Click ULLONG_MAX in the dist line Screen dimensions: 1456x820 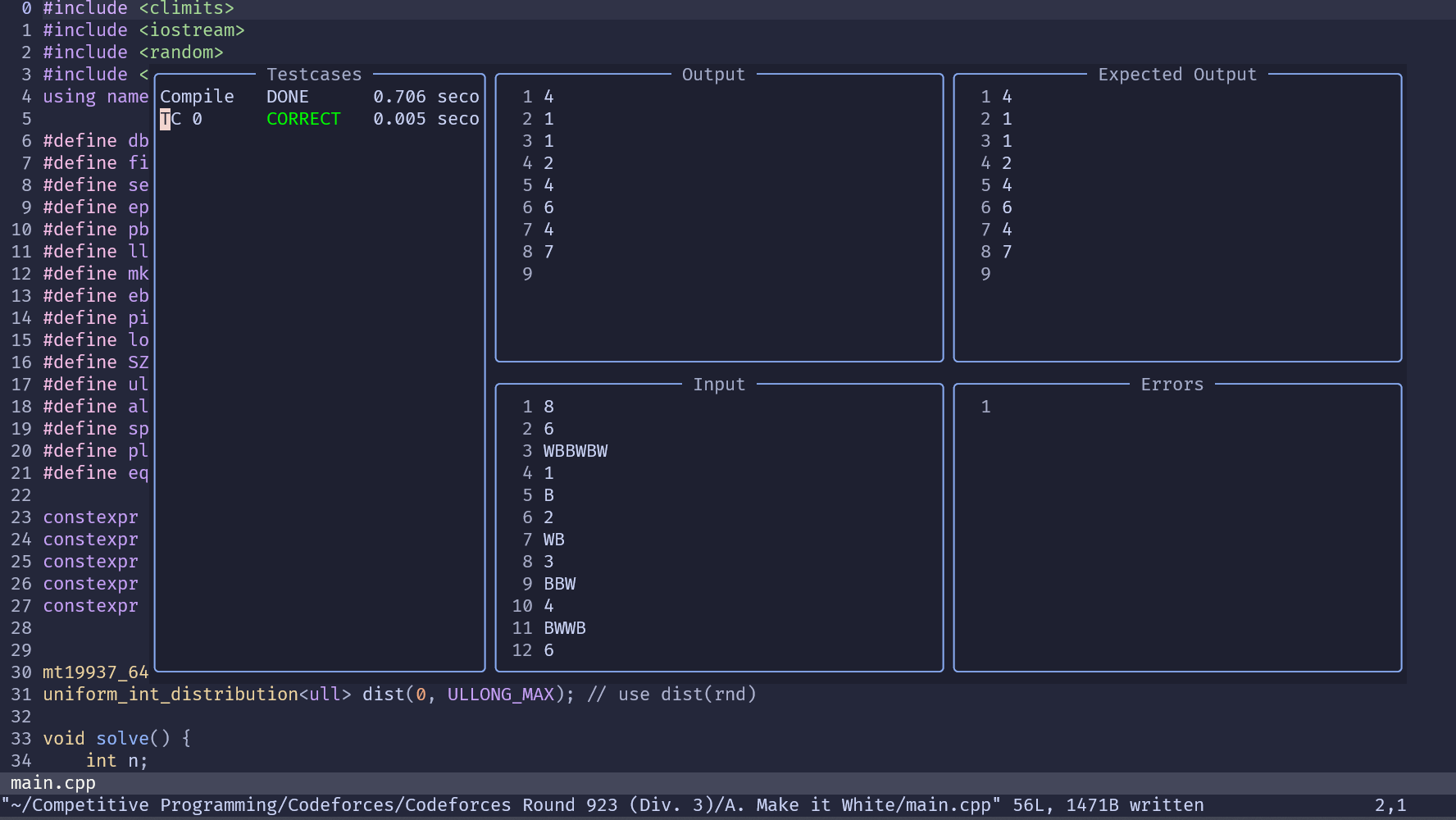501,695
